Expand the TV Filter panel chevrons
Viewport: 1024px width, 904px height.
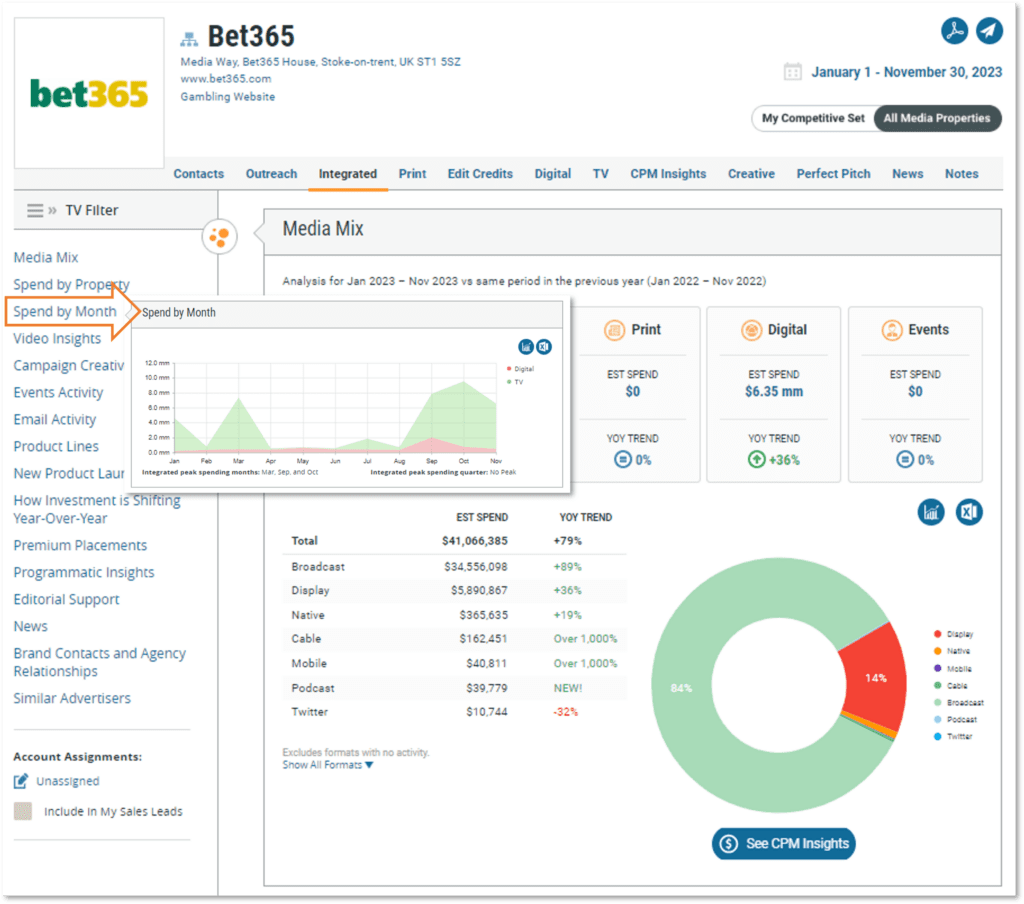pyautogui.click(x=52, y=210)
